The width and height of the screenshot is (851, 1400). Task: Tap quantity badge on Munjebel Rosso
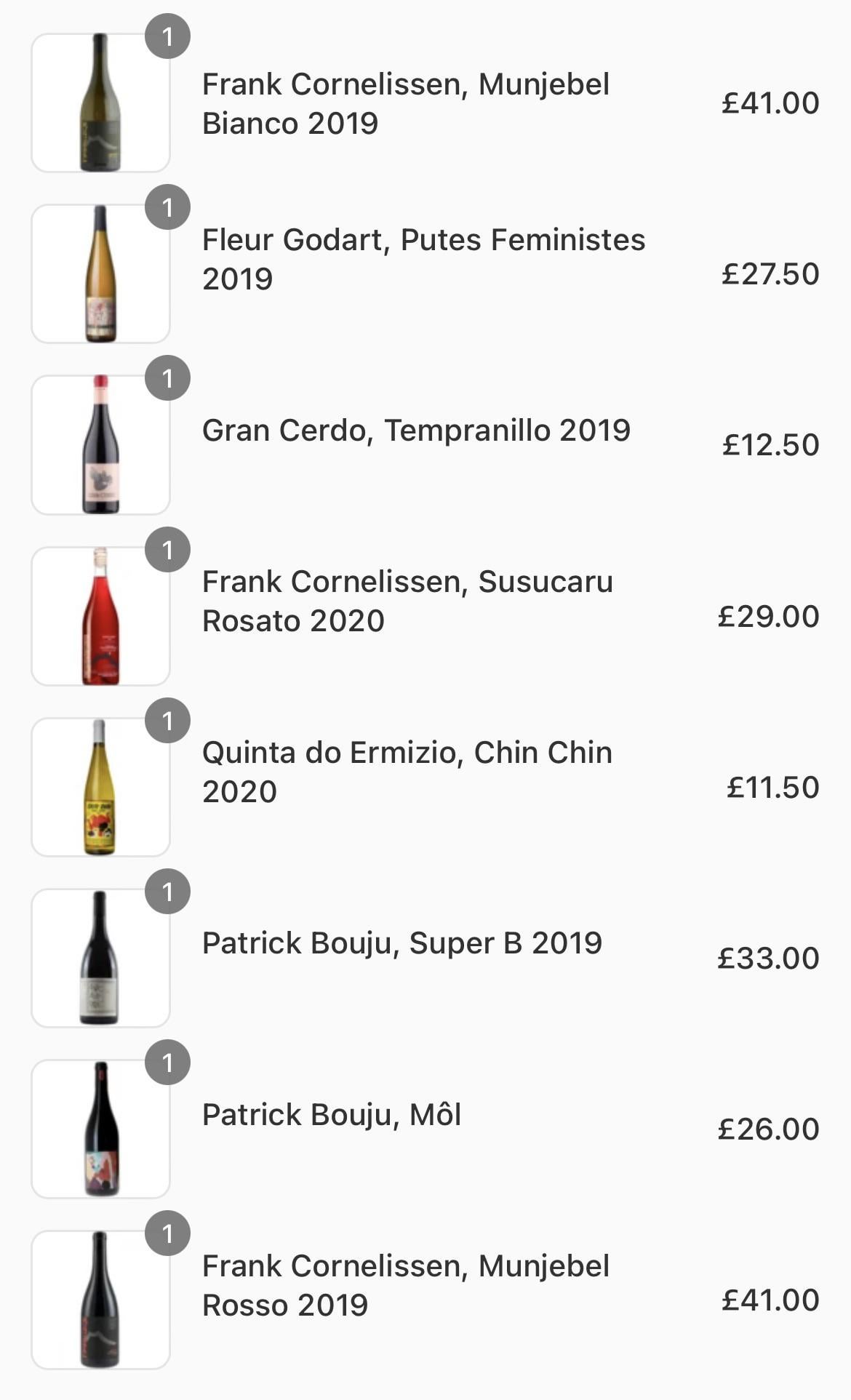(x=167, y=1233)
